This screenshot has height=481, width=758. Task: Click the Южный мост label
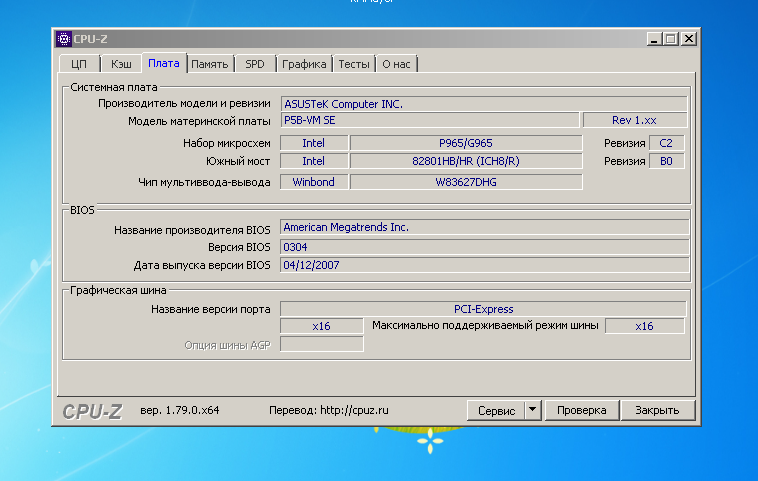[x=238, y=161]
